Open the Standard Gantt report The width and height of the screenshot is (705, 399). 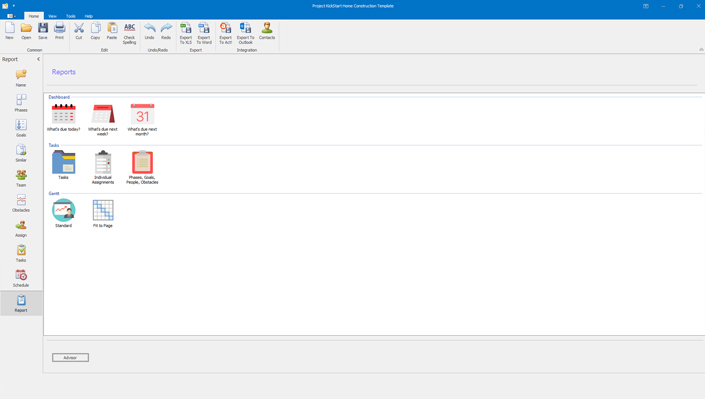[63, 213]
